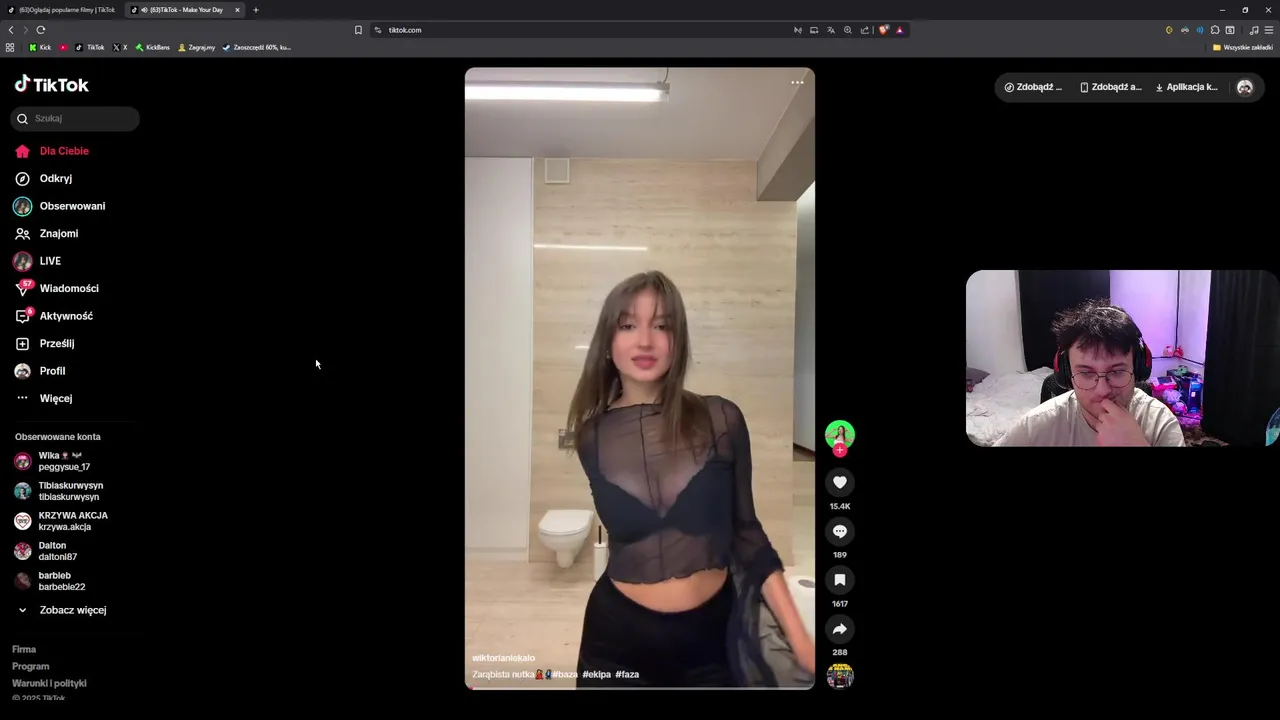Go back in browser history

point(11,30)
